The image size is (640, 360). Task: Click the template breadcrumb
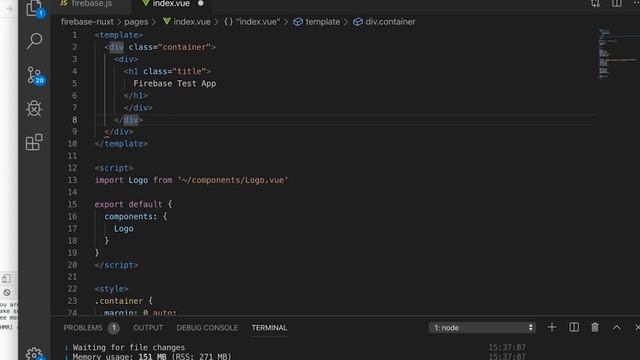pyautogui.click(x=317, y=22)
